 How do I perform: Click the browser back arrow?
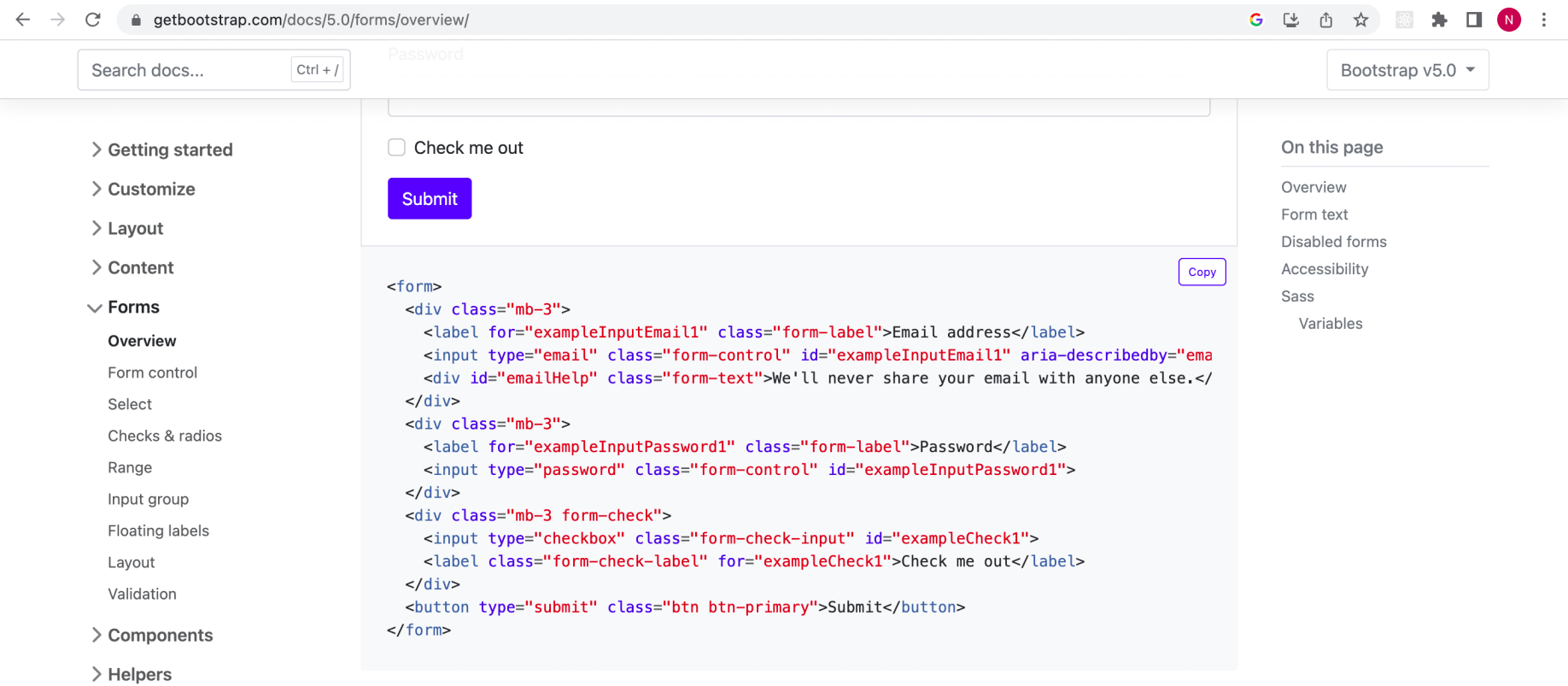[23, 20]
